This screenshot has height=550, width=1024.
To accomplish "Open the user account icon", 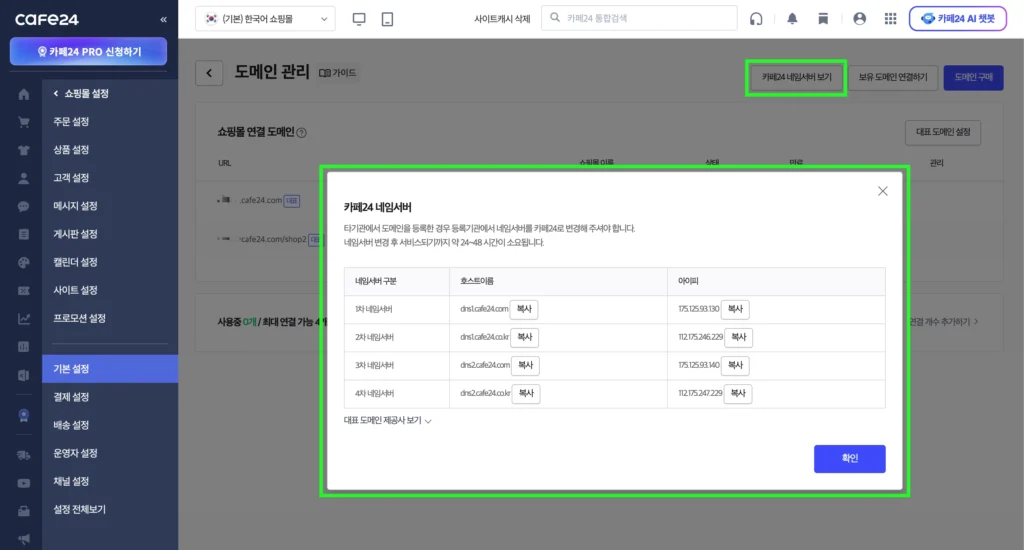I will (859, 19).
